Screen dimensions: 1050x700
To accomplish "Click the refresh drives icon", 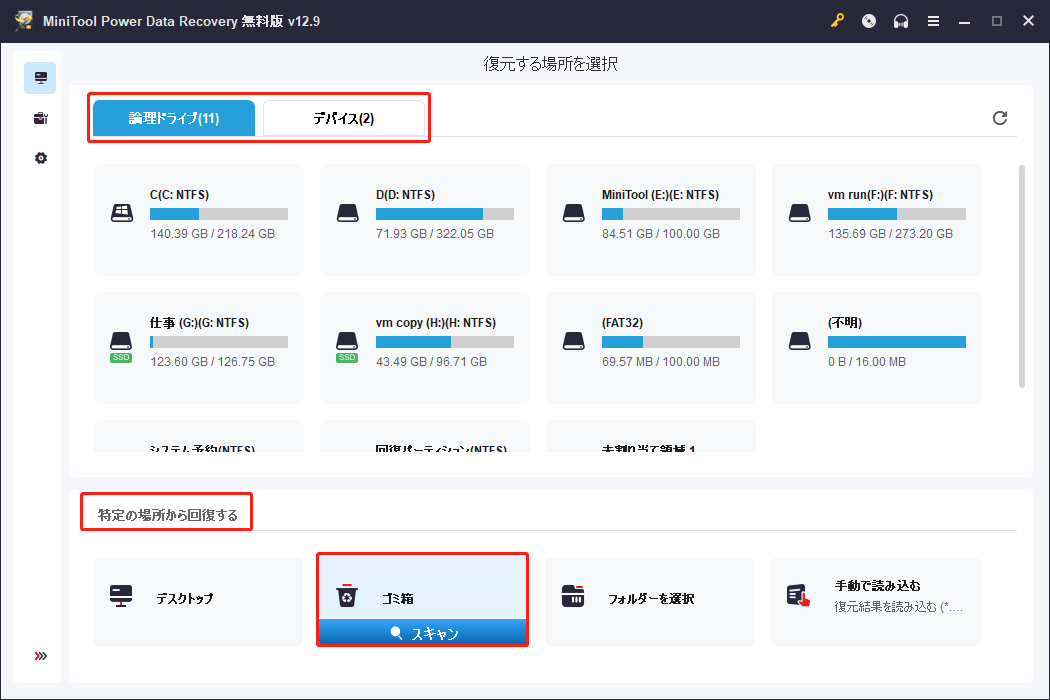I will click(999, 118).
